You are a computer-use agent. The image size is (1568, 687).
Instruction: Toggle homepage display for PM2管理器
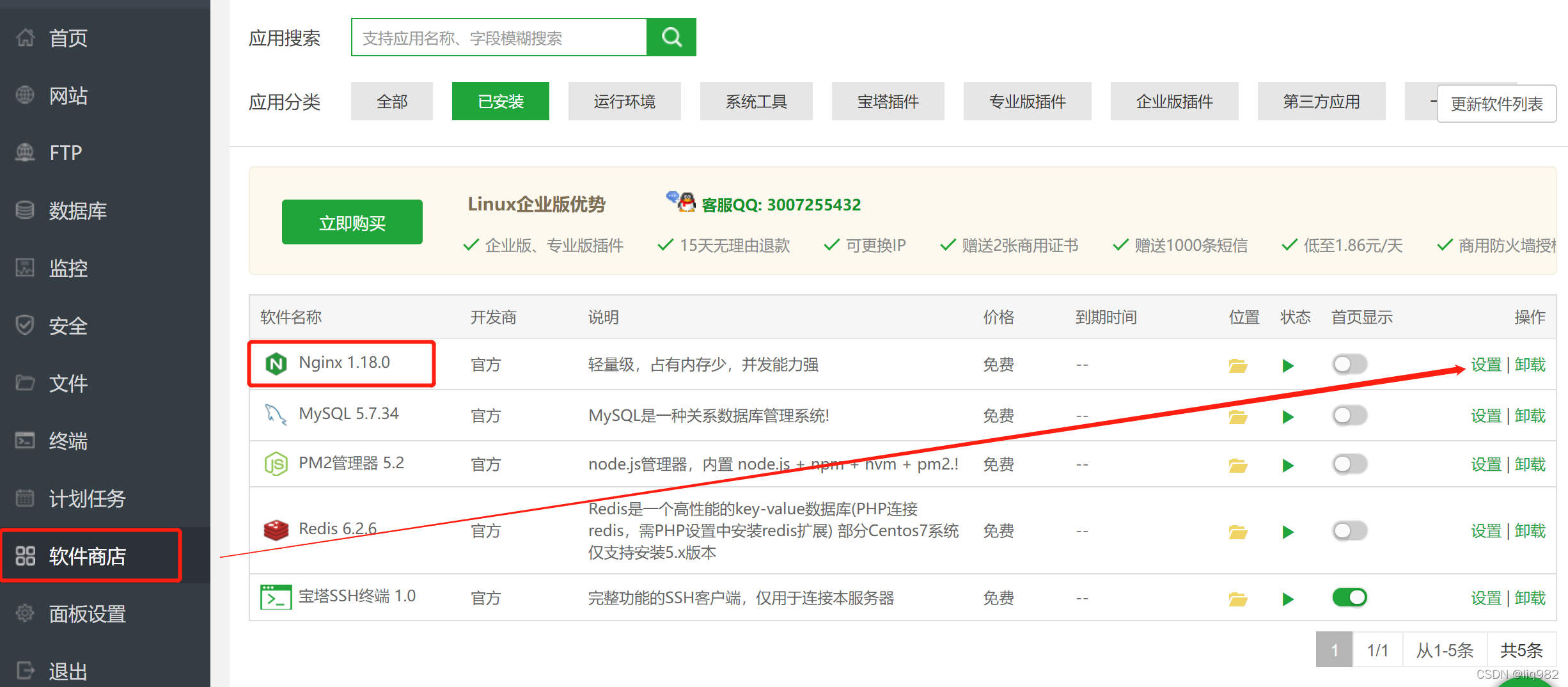click(1350, 464)
